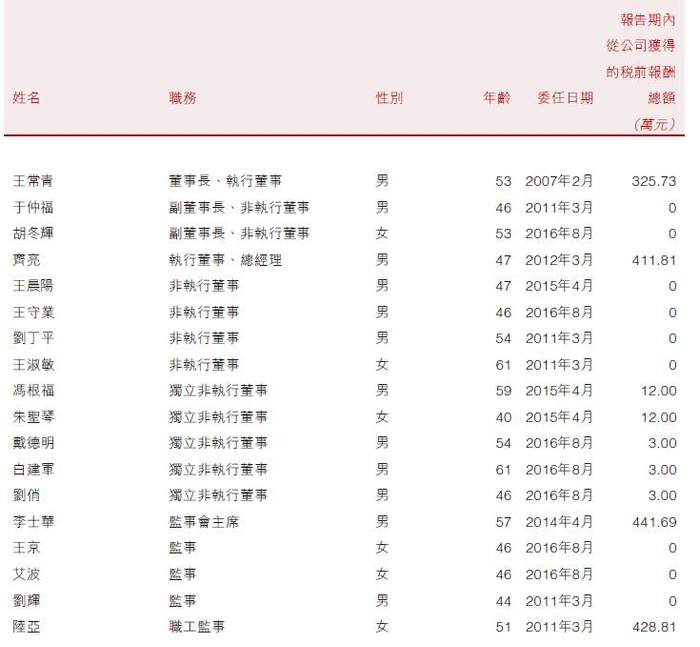This screenshot has height=647, width=700.
Task: Select the name 于仲福
Action: [33, 207]
